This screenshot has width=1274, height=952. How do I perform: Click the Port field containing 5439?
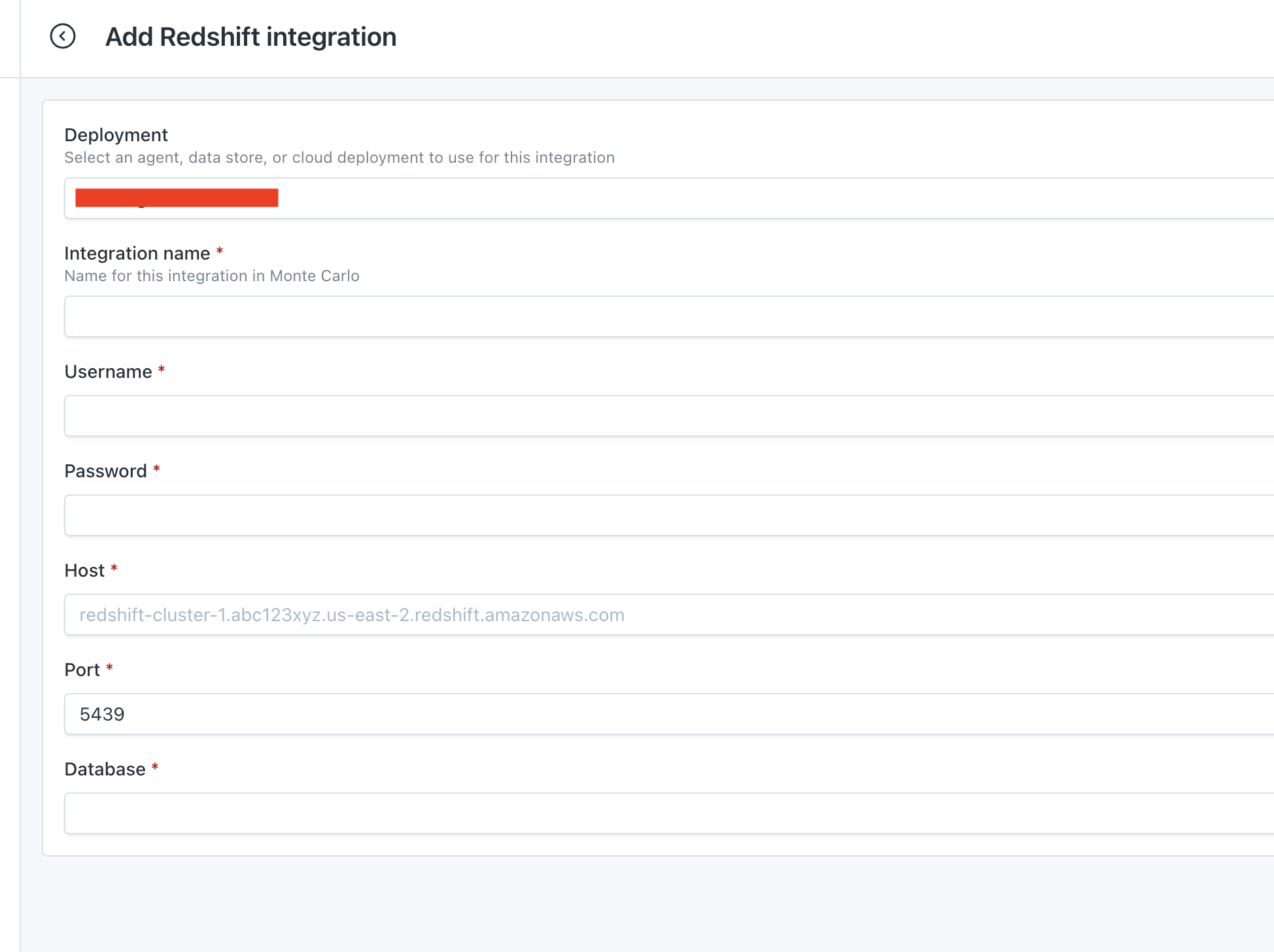[x=667, y=714]
